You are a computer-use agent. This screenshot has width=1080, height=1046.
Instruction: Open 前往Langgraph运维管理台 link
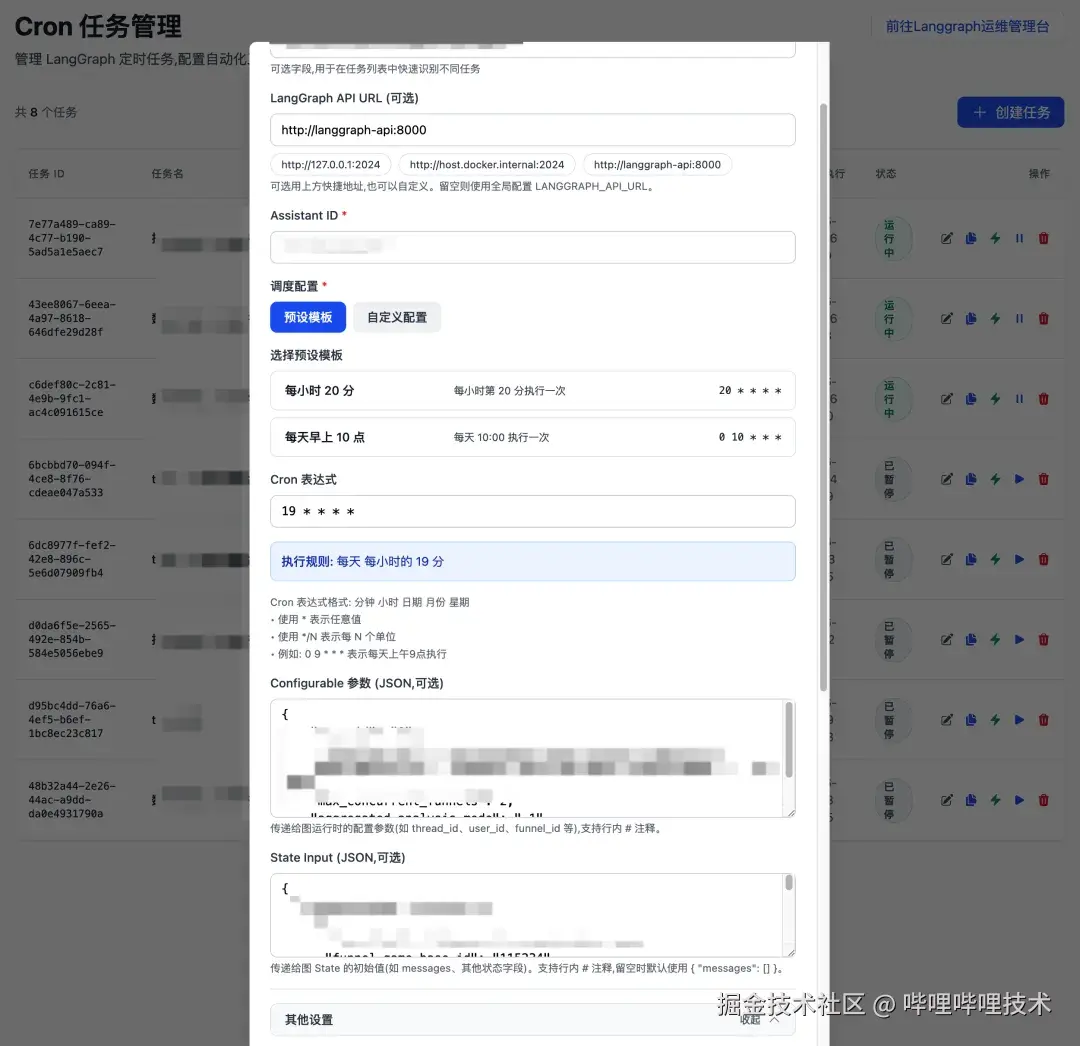point(967,27)
